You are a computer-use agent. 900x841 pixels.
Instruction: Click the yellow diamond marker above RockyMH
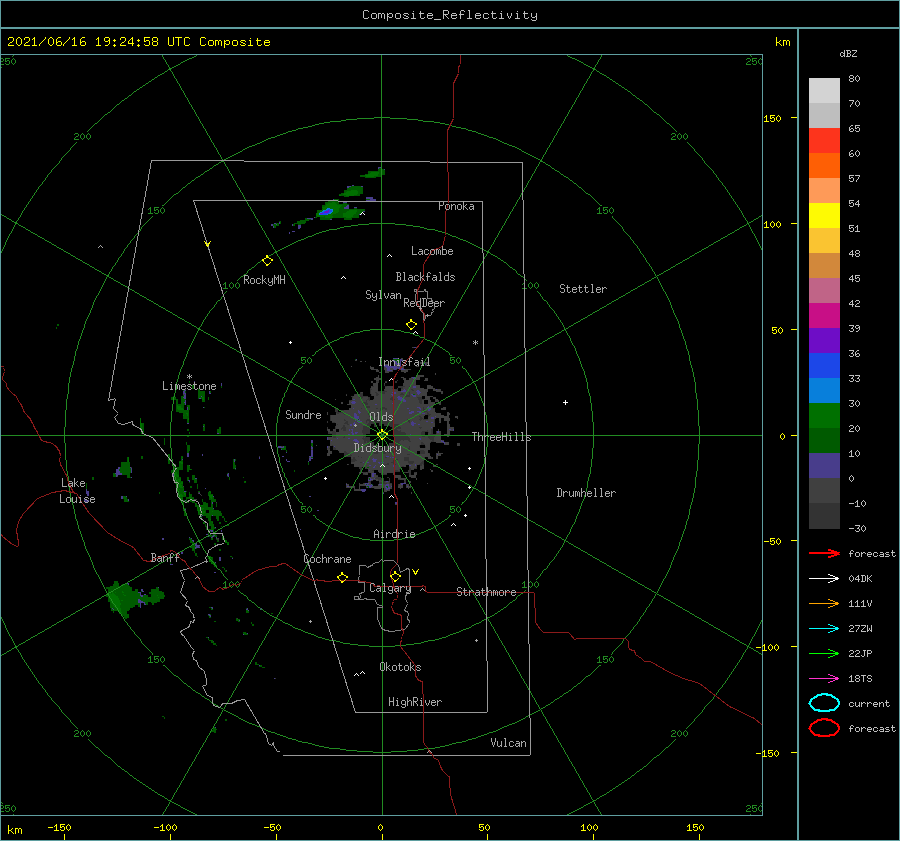pos(267,261)
